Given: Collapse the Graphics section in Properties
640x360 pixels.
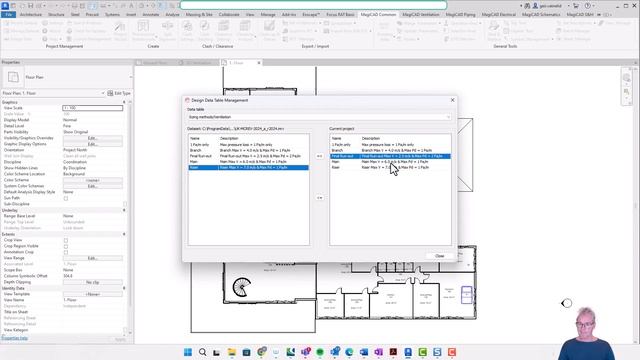Looking at the screenshot, I should pos(124,102).
